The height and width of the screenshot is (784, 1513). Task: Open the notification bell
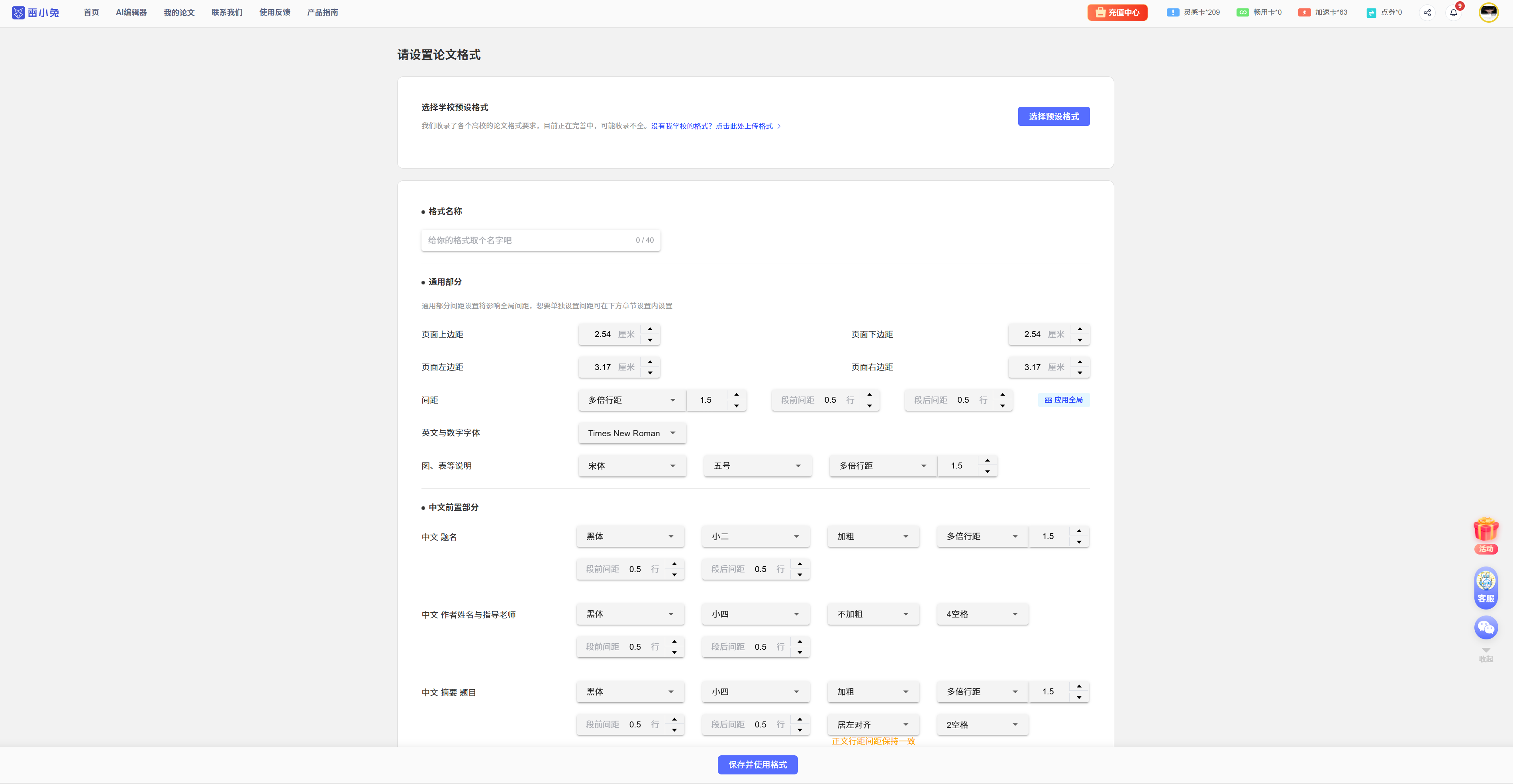tap(1453, 12)
